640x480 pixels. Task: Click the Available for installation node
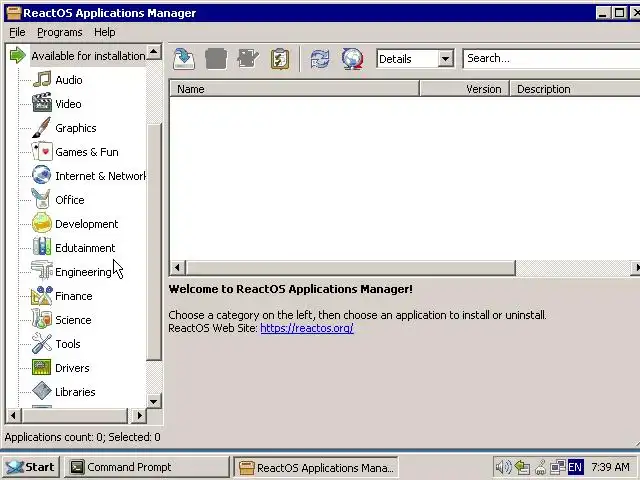[88, 56]
